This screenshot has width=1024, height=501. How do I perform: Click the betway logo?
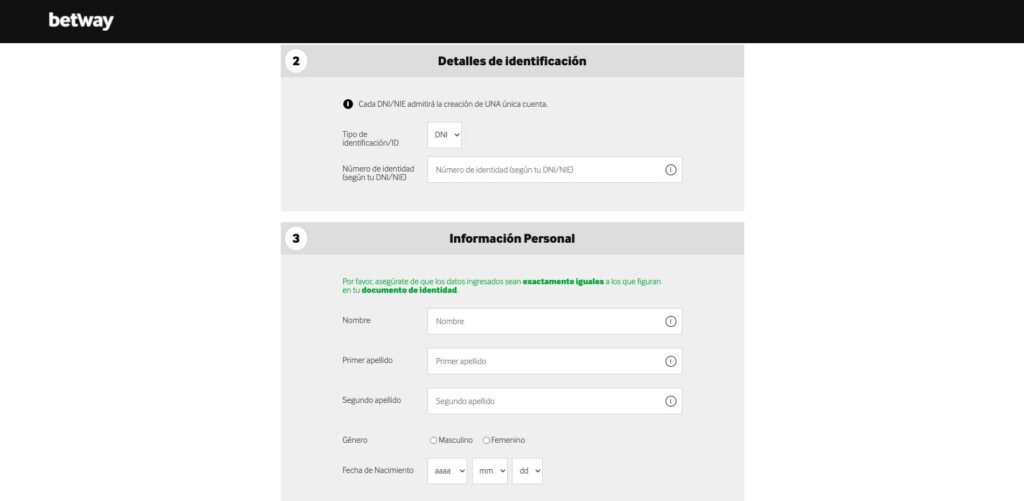click(81, 21)
